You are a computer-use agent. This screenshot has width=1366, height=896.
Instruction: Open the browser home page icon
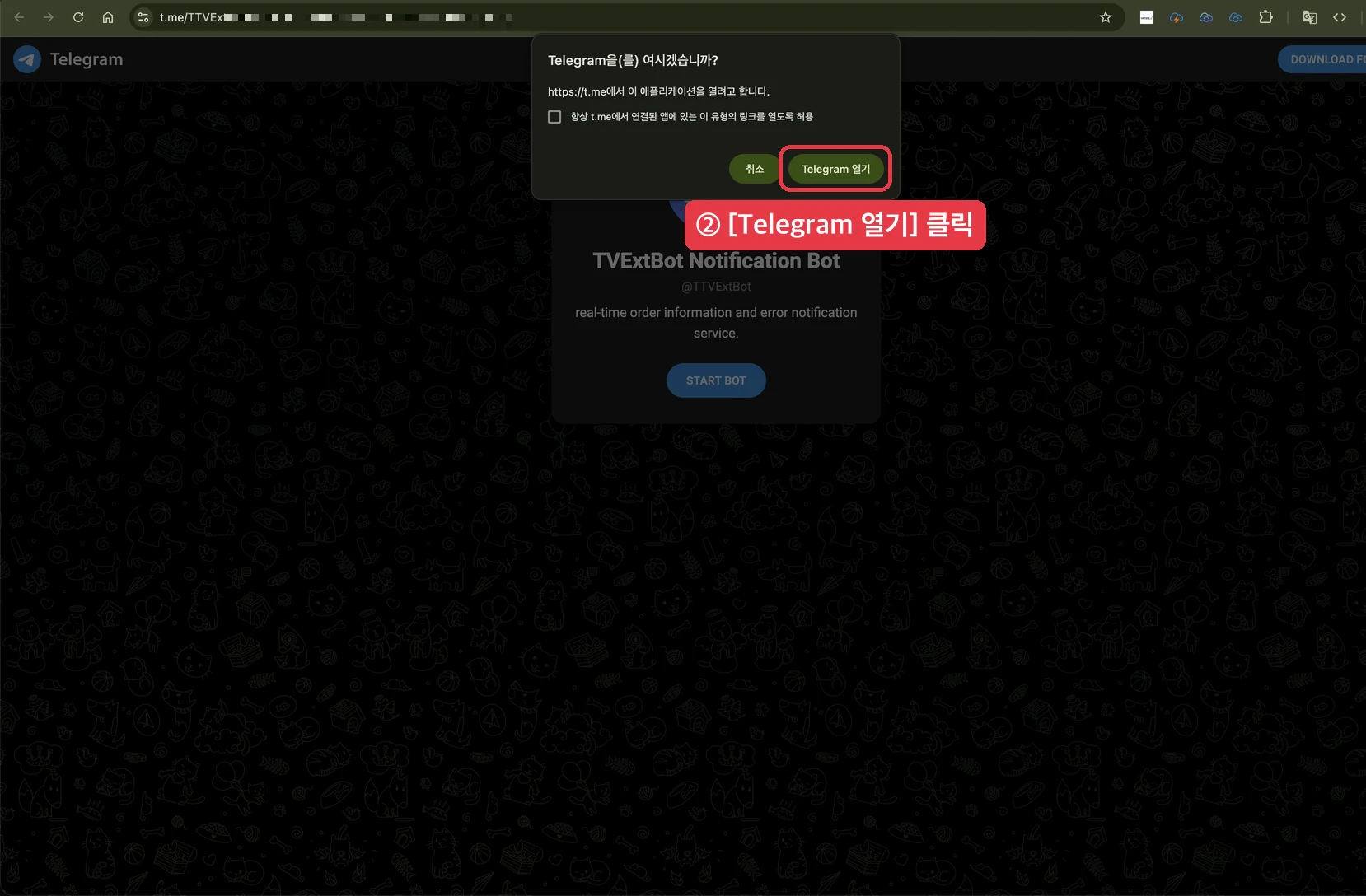coord(108,17)
